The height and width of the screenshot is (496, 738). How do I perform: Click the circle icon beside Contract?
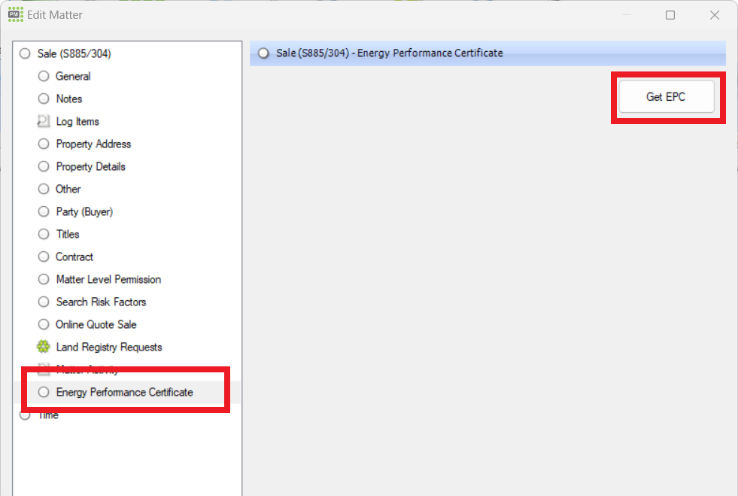(43, 257)
